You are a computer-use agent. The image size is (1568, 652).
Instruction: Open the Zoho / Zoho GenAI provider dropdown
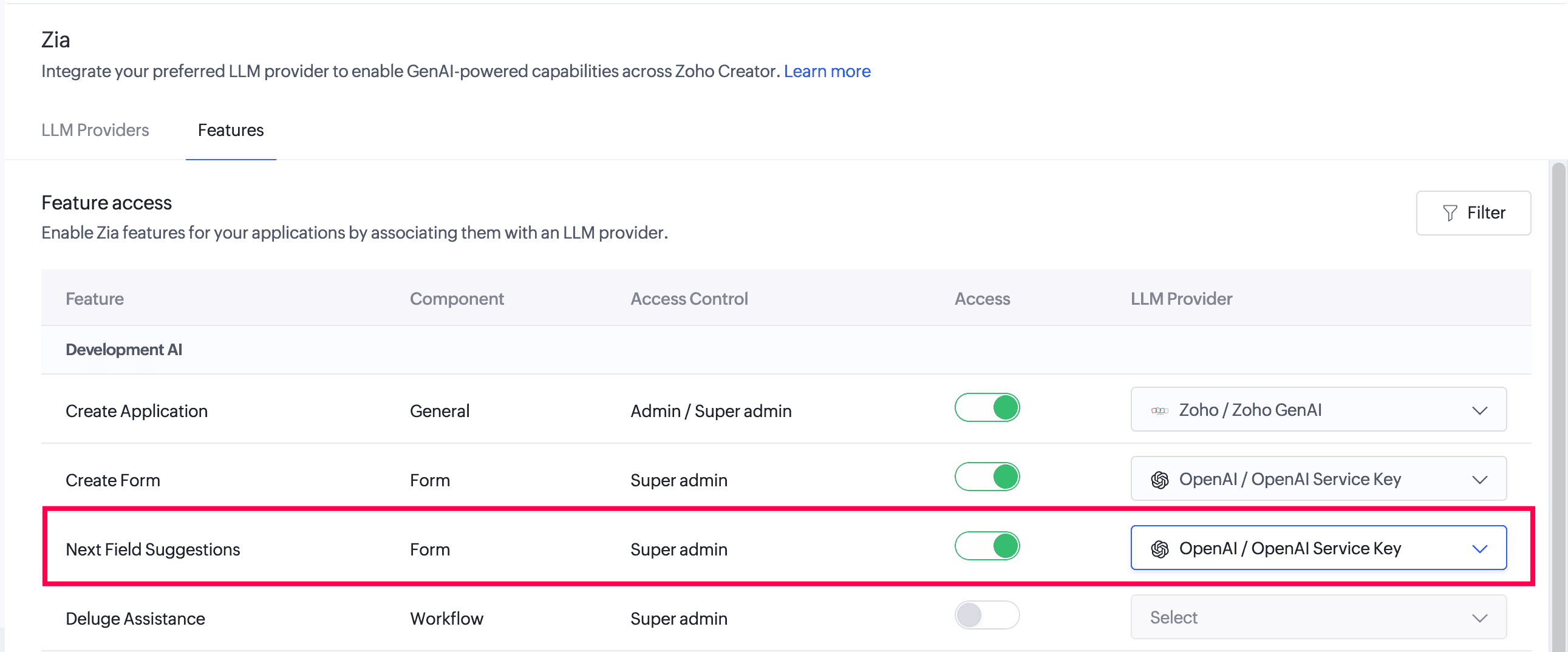point(1318,409)
